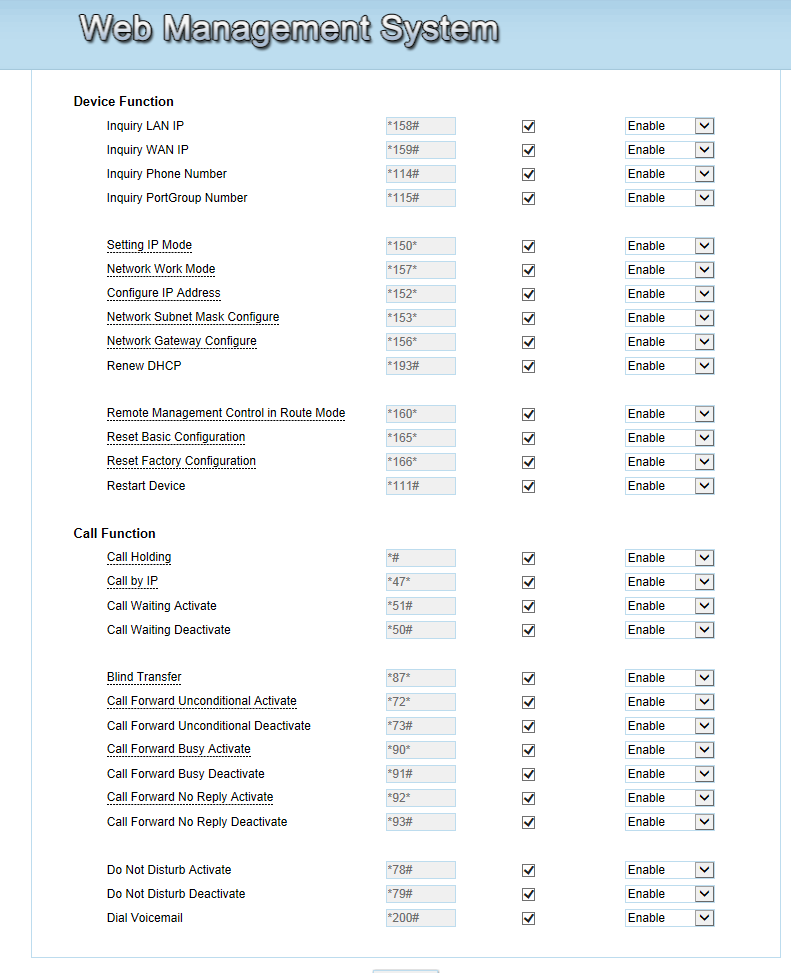Image resolution: width=791 pixels, height=973 pixels.
Task: Click the Configure IP Address code field
Action: pos(420,294)
